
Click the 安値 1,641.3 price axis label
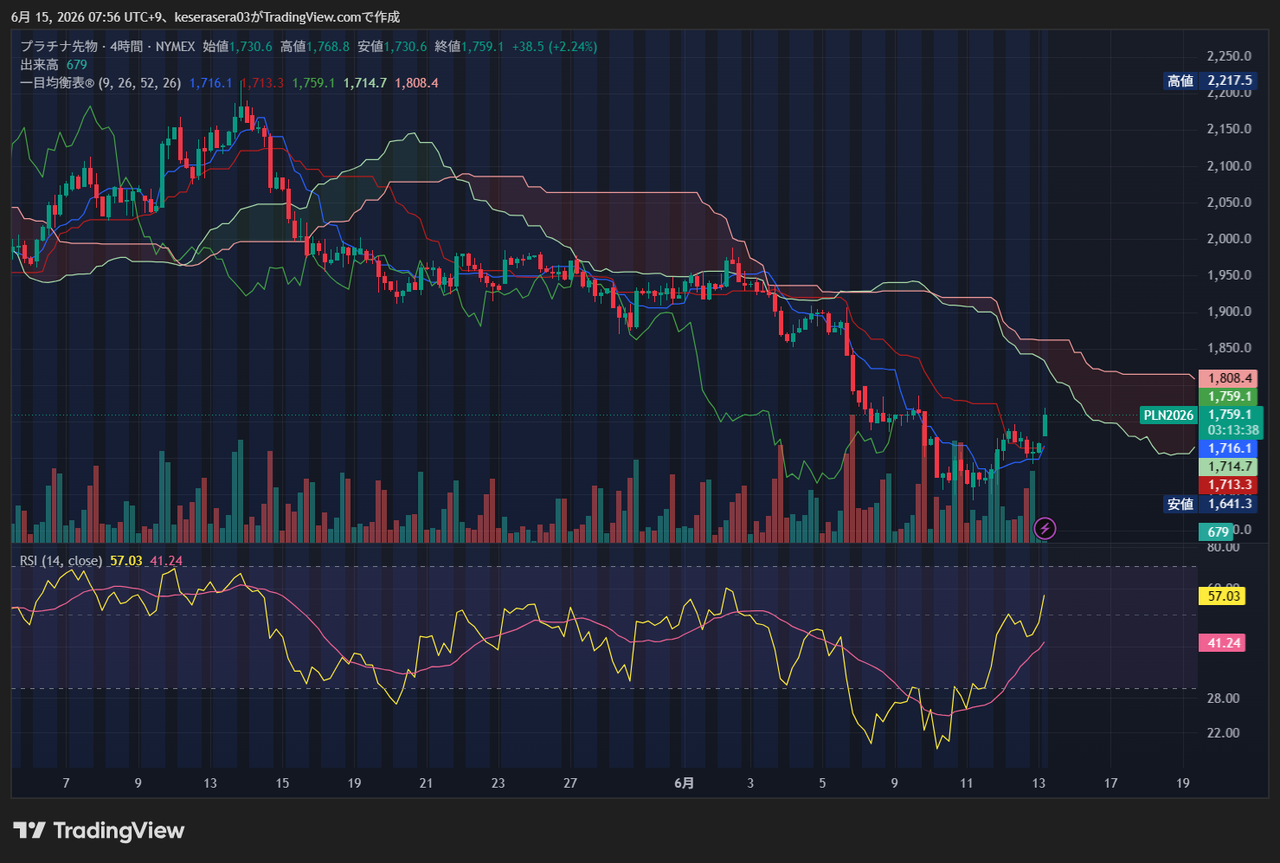click(1208, 504)
